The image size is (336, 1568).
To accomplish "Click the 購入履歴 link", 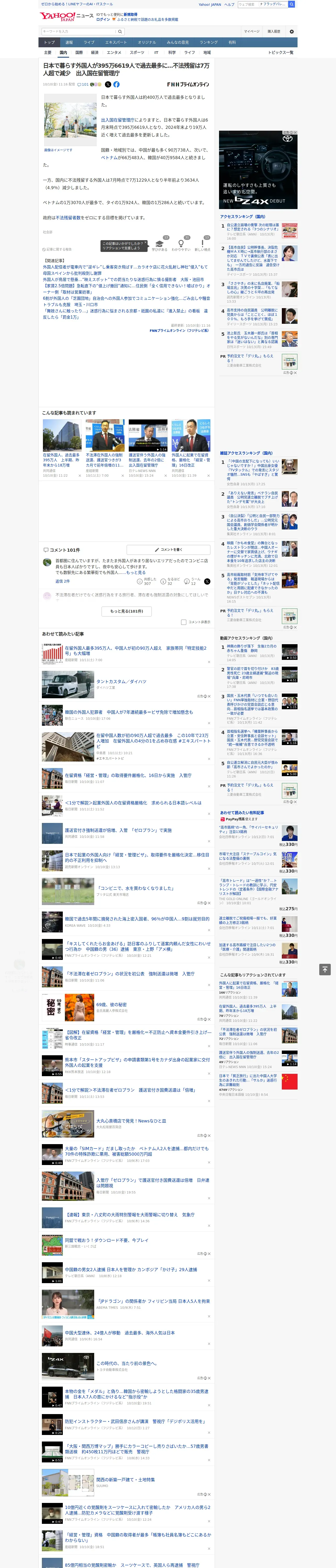I will pos(274,31).
